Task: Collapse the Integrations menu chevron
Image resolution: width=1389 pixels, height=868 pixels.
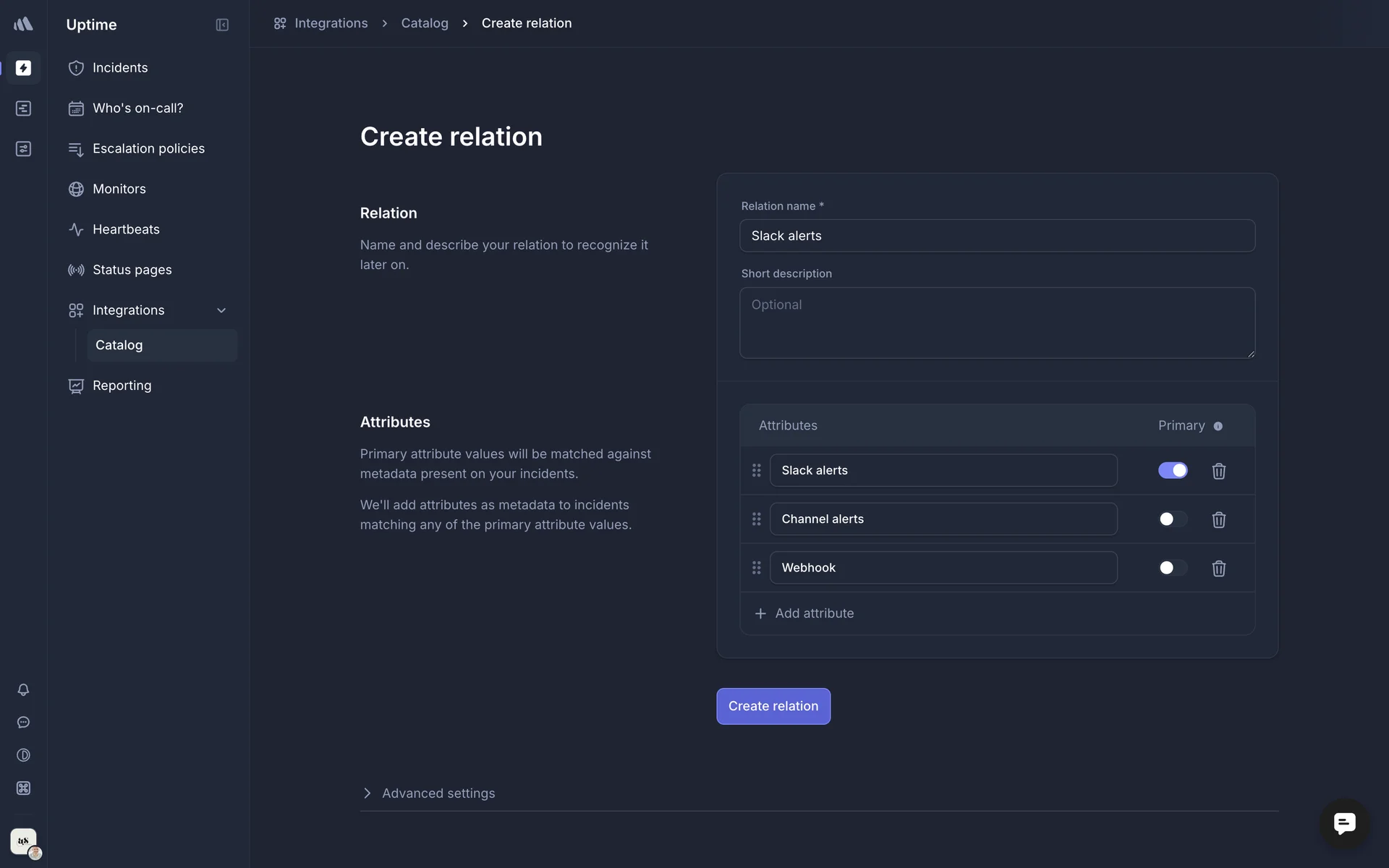Action: 221,310
